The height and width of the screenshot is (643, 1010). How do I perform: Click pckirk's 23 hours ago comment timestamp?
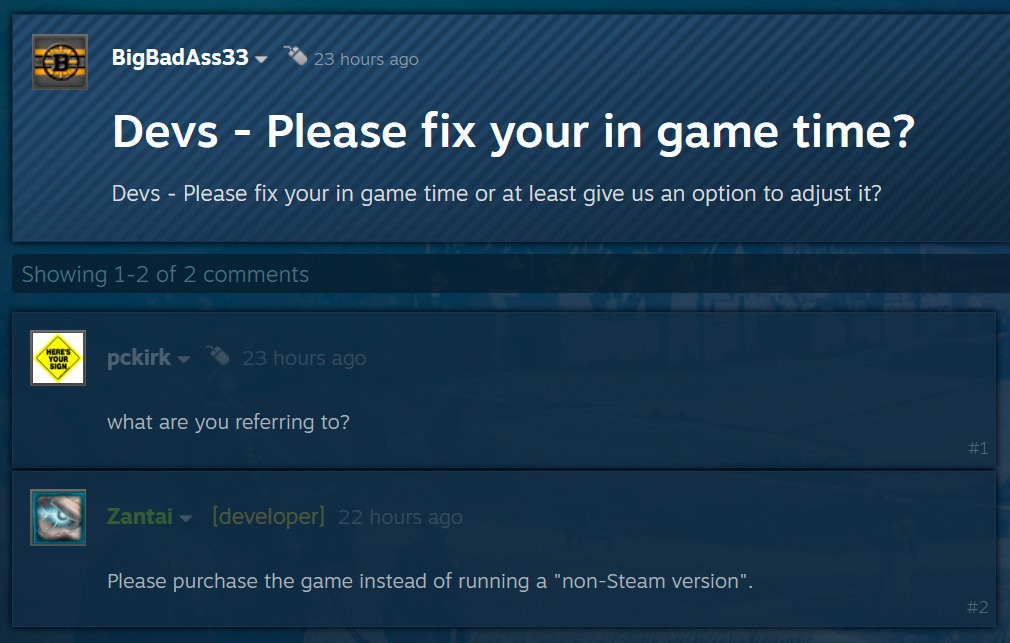[304, 358]
